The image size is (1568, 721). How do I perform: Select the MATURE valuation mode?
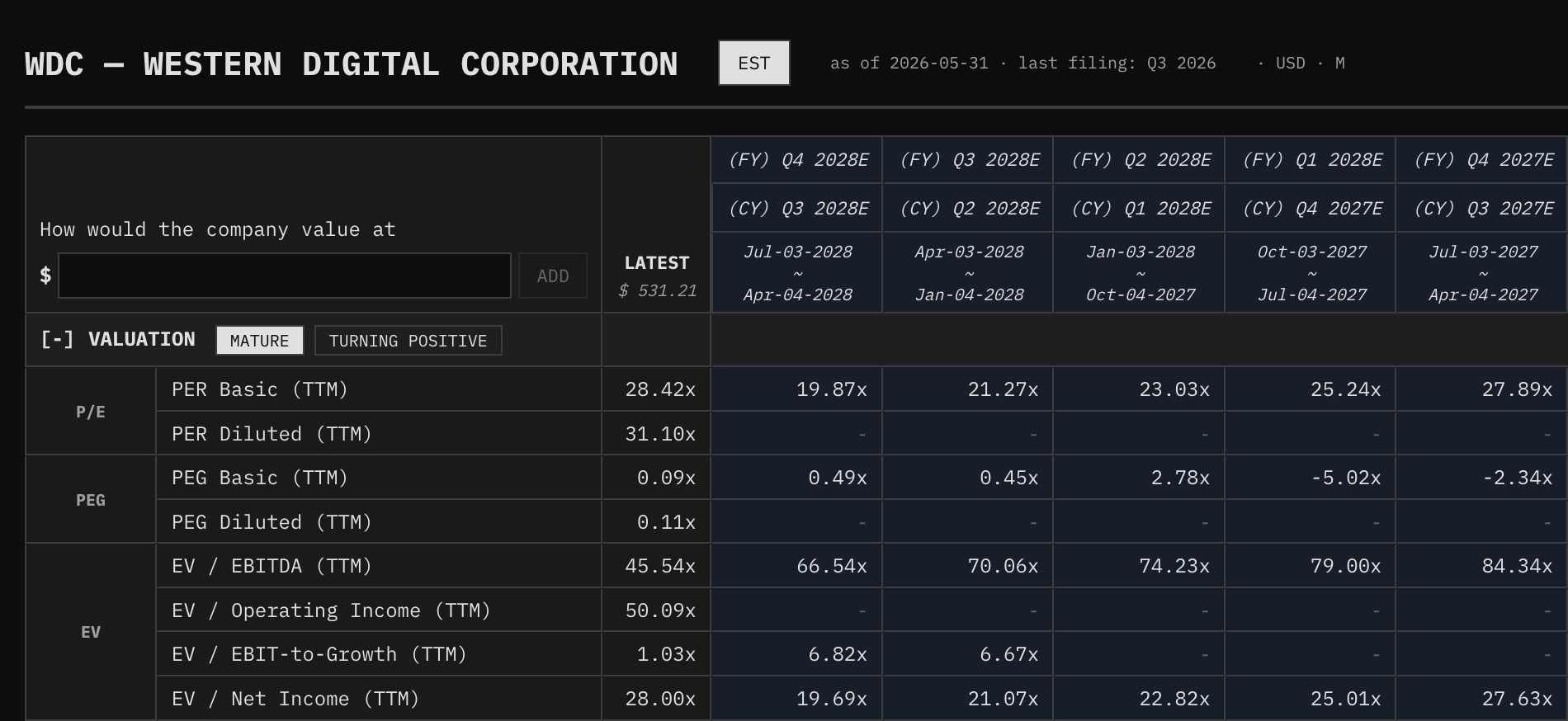click(x=259, y=341)
